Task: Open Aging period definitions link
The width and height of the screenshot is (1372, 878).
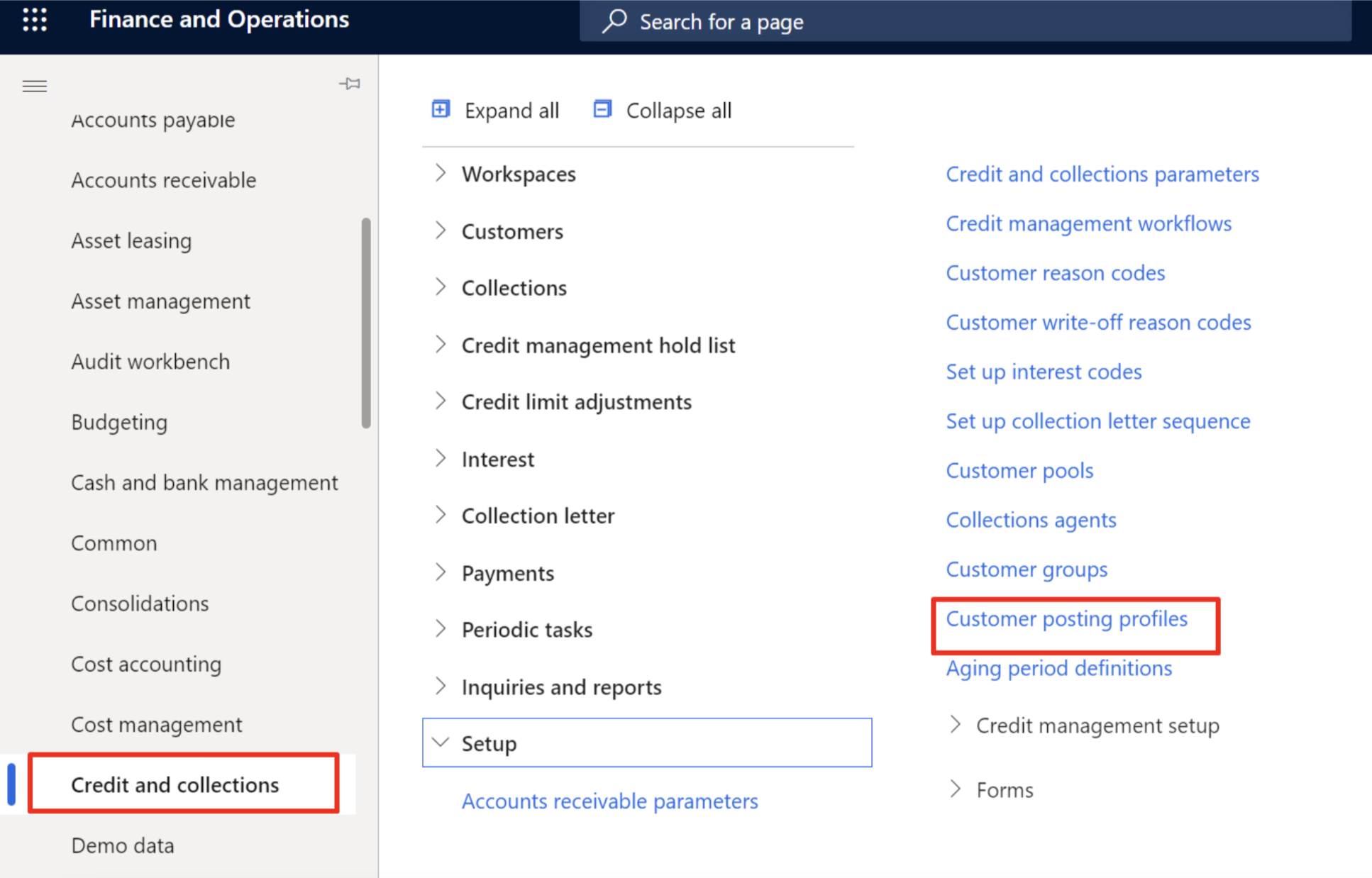Action: (x=1058, y=668)
